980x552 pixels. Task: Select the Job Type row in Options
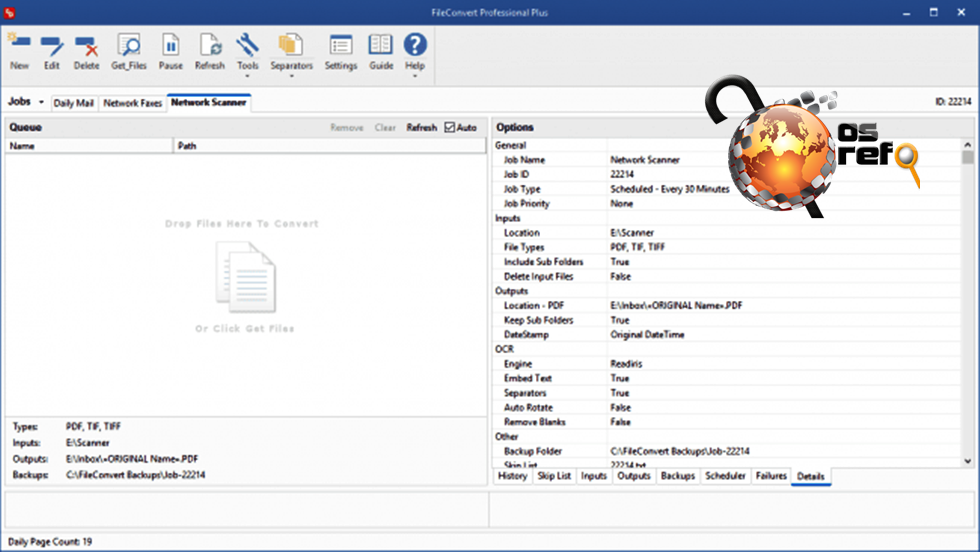click(x=727, y=189)
